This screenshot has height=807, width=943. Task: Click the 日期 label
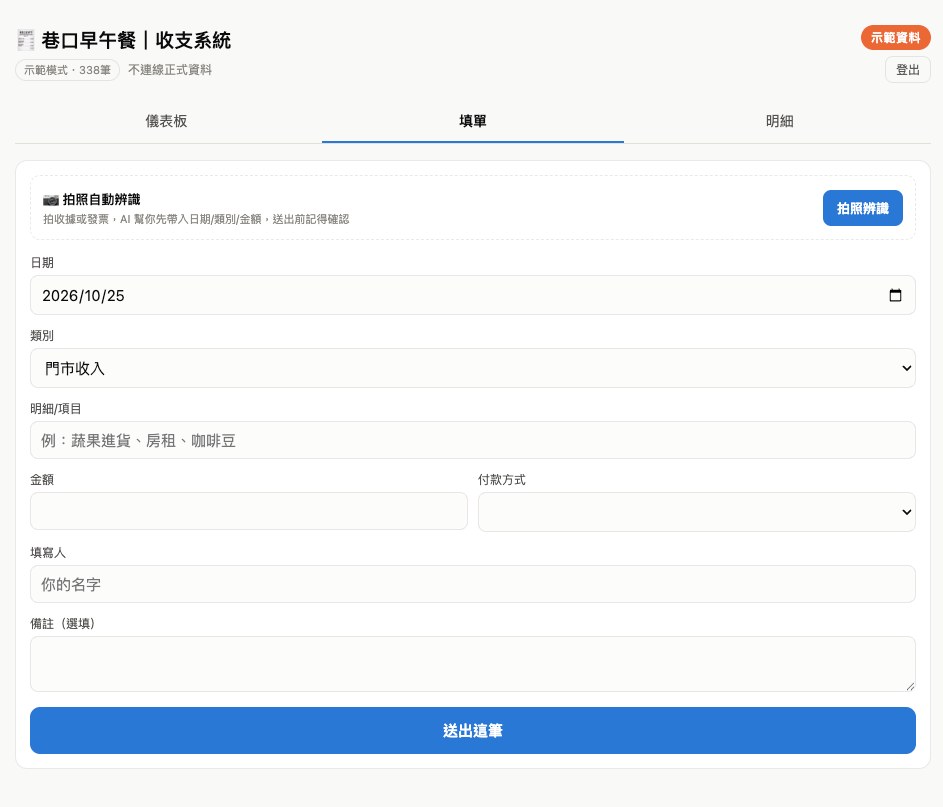pos(42,263)
